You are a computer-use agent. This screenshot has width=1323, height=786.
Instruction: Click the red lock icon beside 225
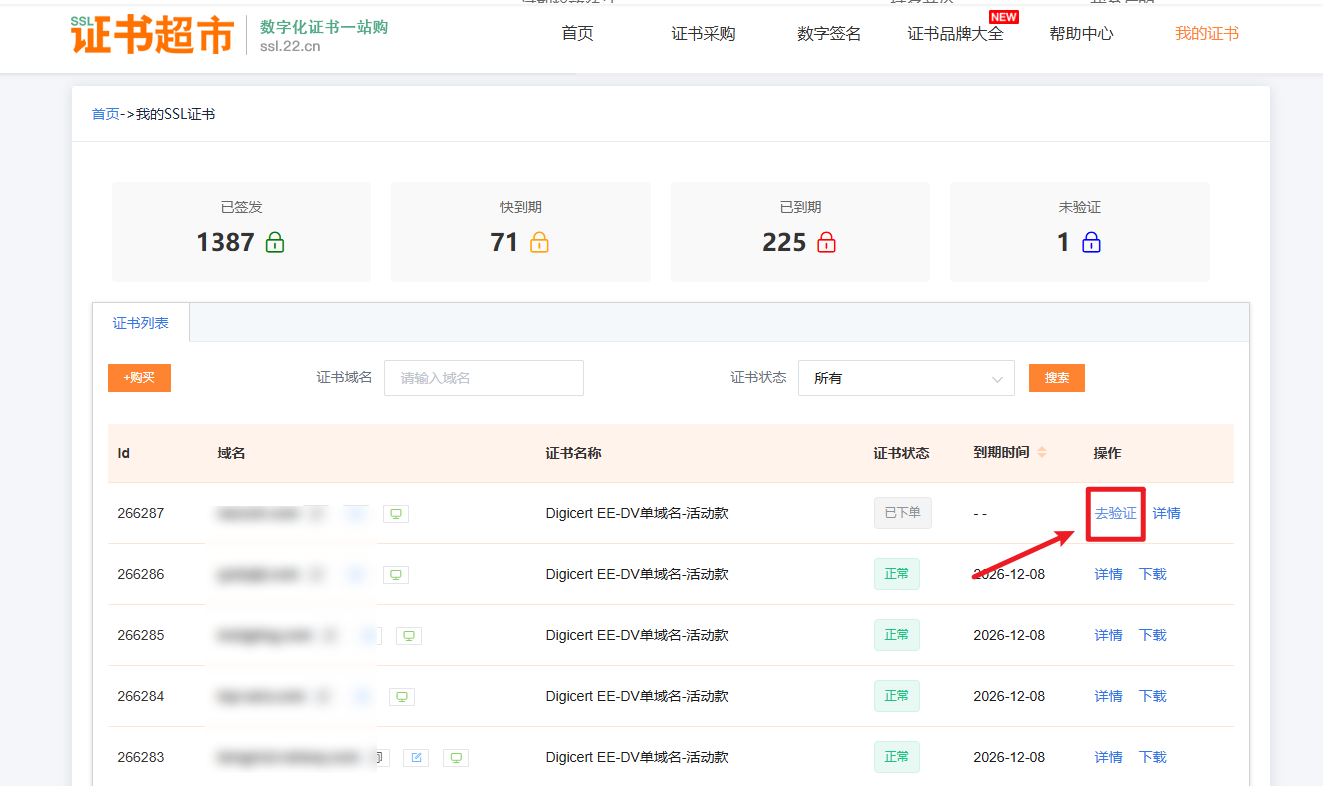[x=826, y=242]
